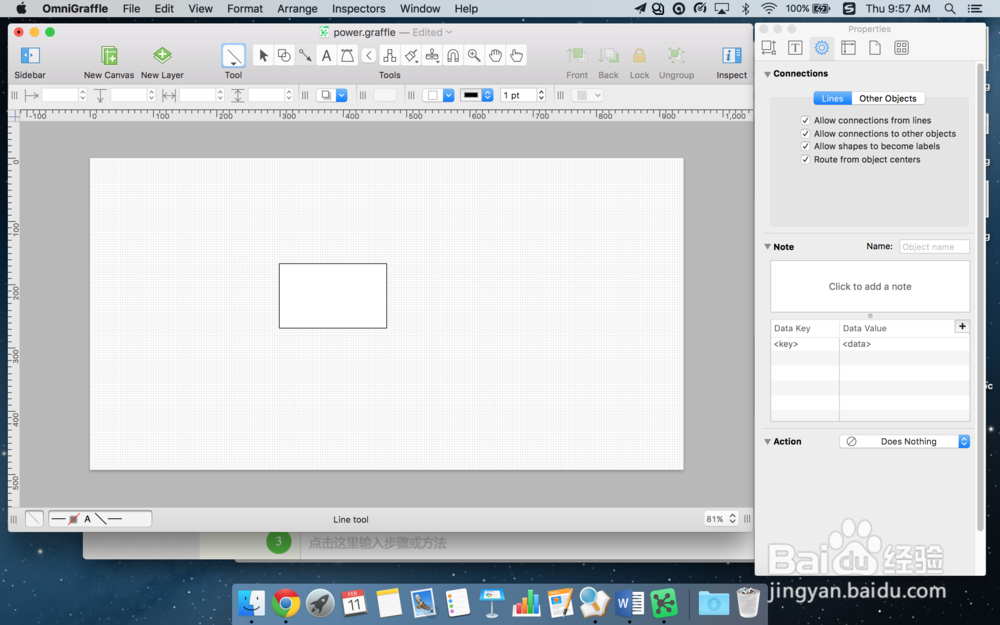The height and width of the screenshot is (625, 1000).
Task: Open the stroke color dropdown
Action: (487, 95)
